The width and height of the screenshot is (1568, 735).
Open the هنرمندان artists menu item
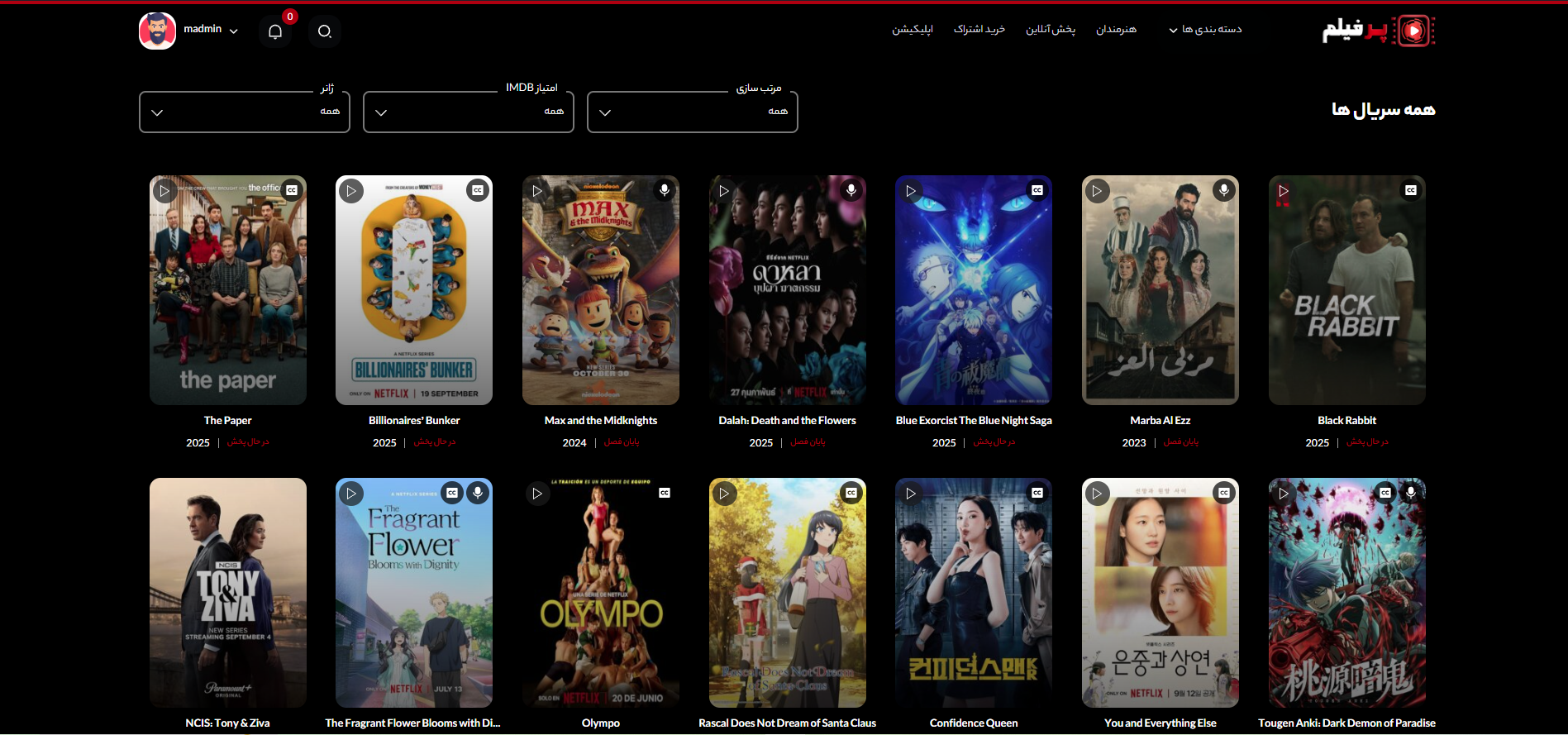pyautogui.click(x=1116, y=30)
